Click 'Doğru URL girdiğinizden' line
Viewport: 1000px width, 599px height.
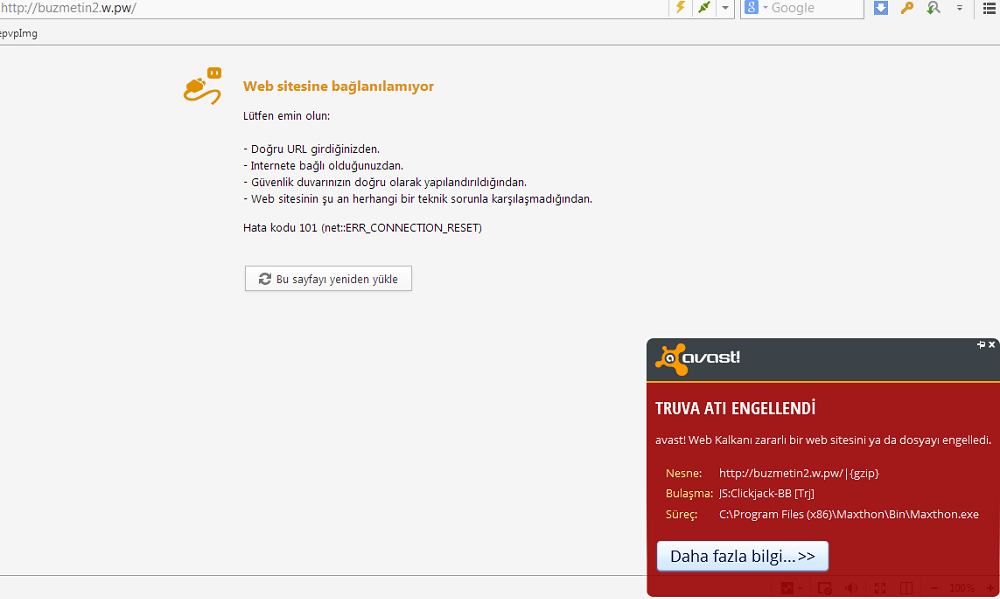pyautogui.click(x=311, y=149)
